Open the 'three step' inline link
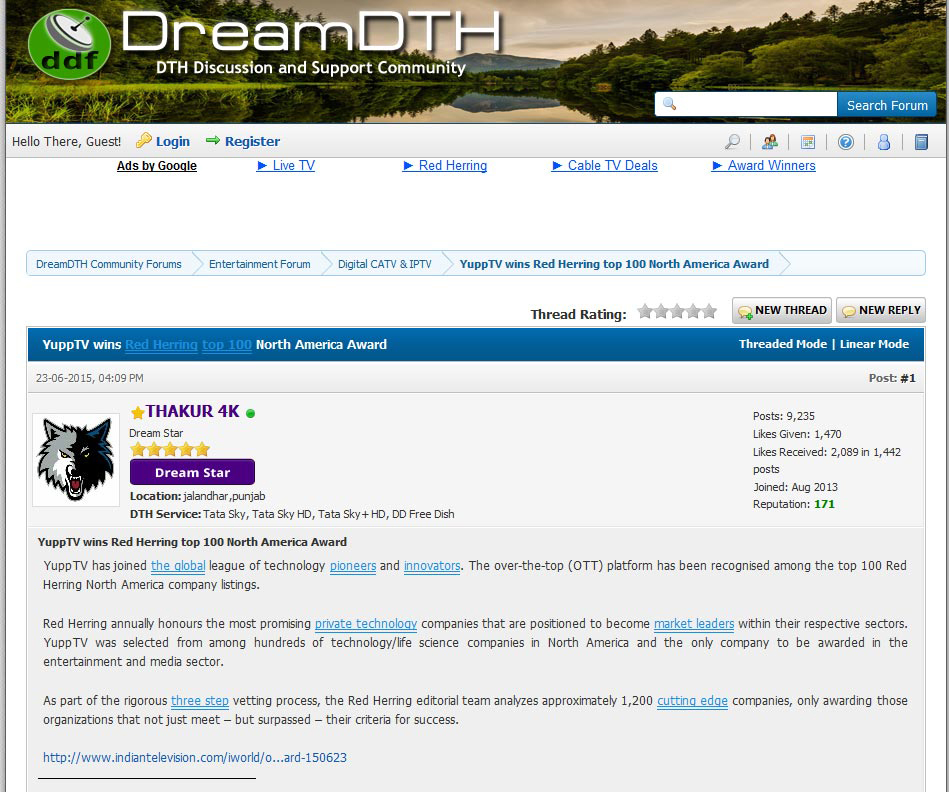The image size is (949, 792). 200,701
